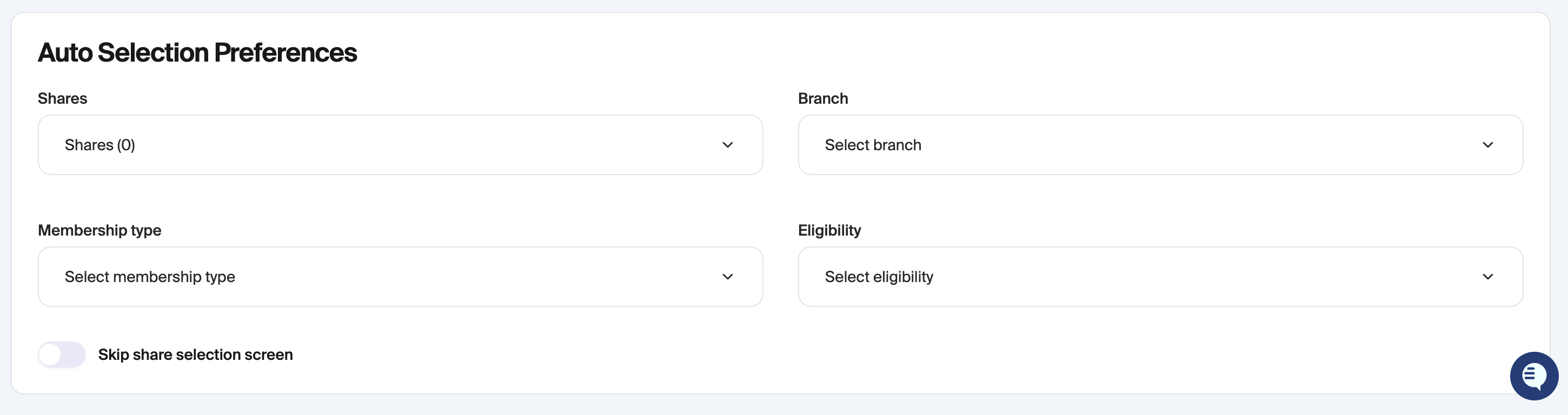The height and width of the screenshot is (415, 1568).
Task: Click the "Skip share selection screen" label text
Action: [195, 355]
